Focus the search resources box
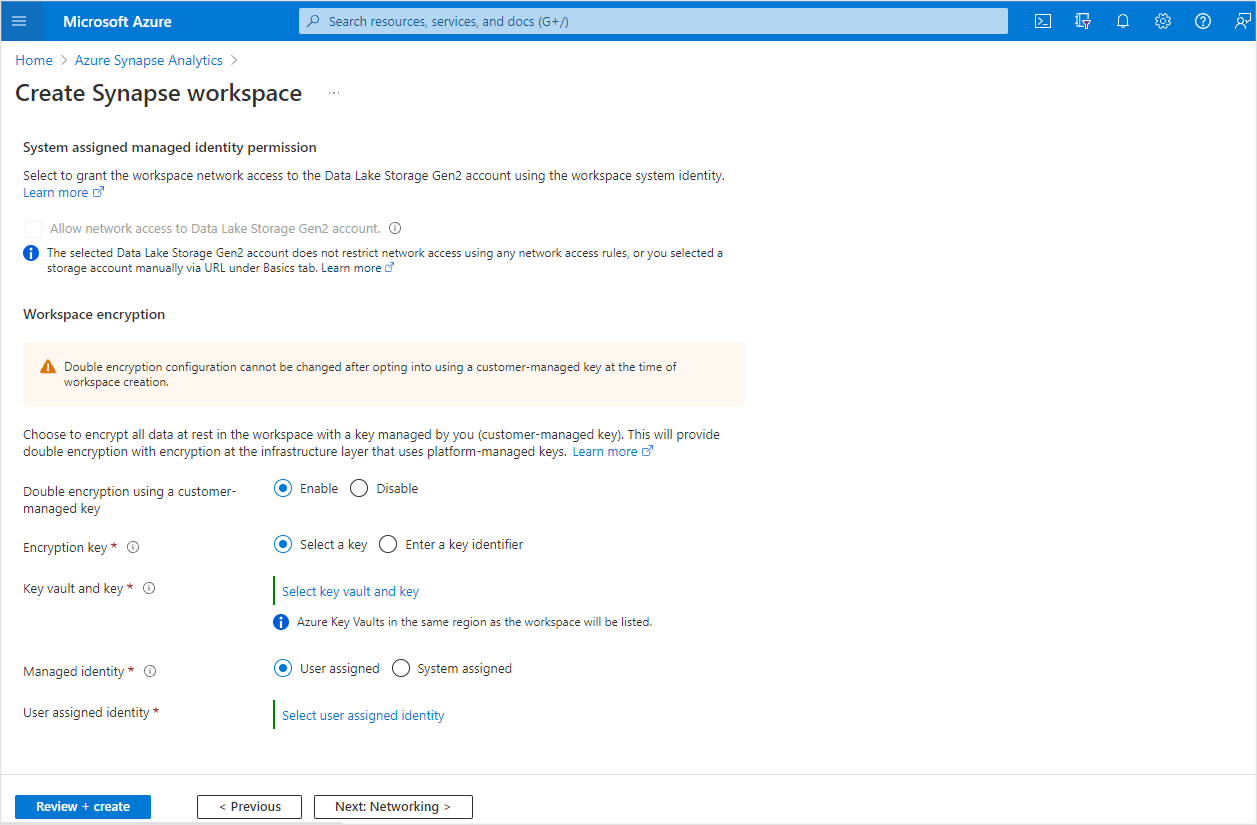This screenshot has height=825, width=1257. [653, 21]
